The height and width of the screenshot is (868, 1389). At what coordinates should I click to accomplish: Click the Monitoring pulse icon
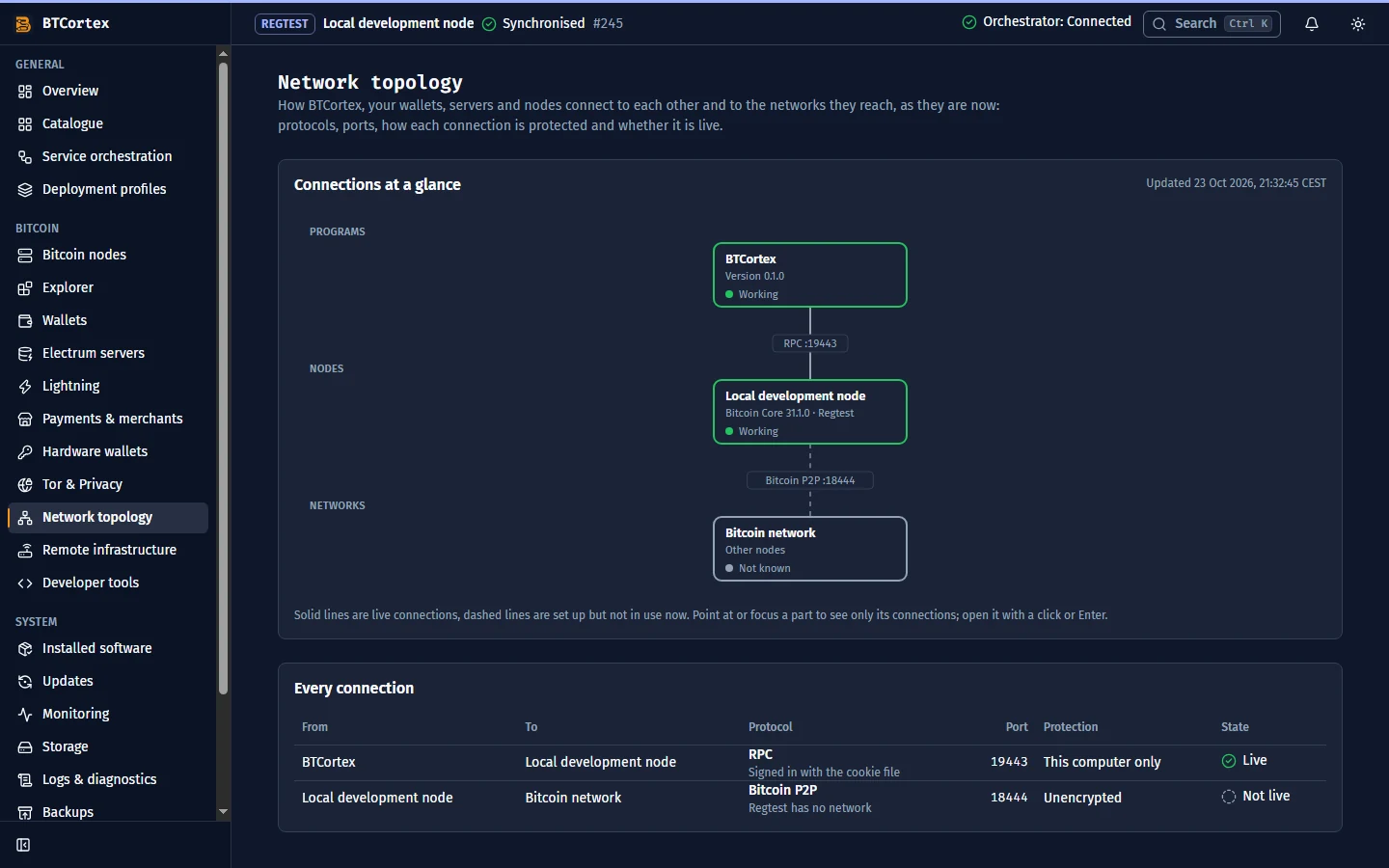tap(25, 715)
